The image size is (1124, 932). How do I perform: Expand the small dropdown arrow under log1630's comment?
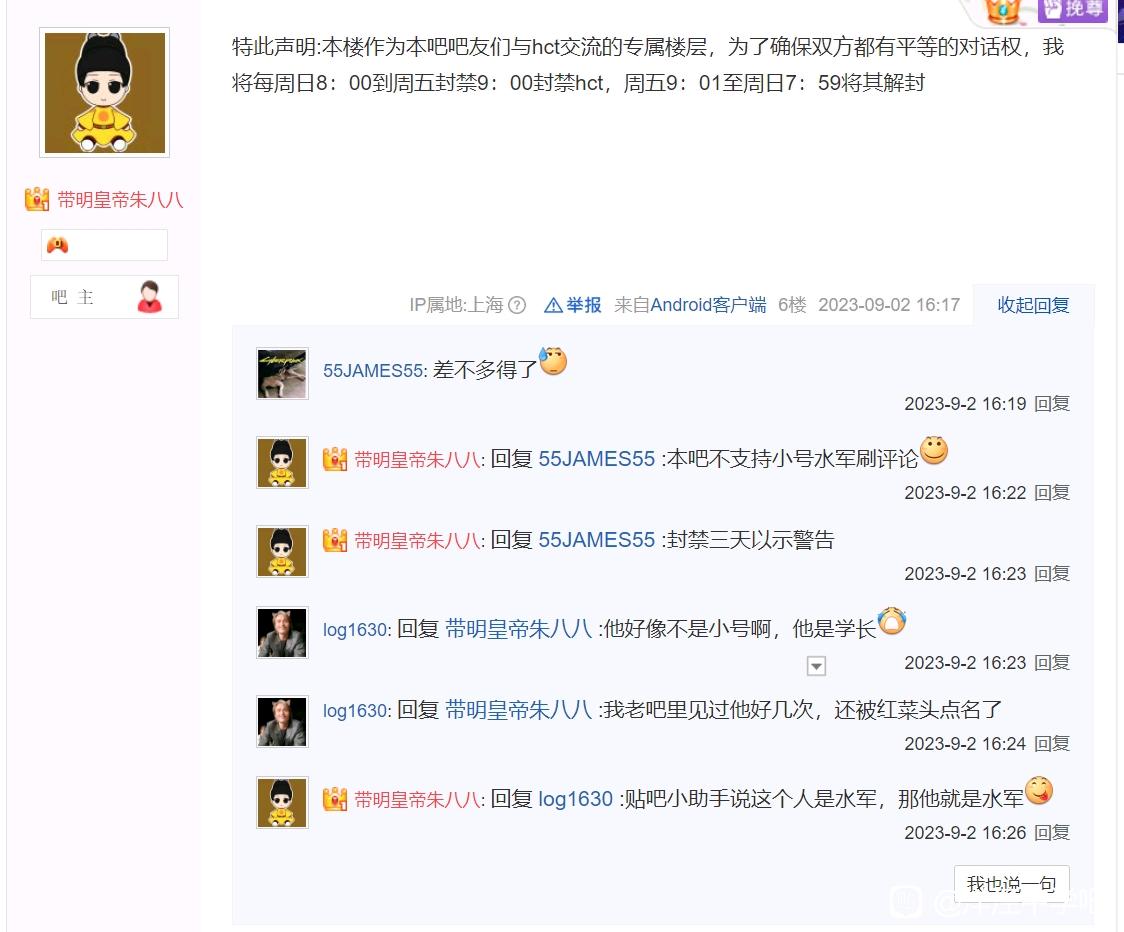coord(816,666)
